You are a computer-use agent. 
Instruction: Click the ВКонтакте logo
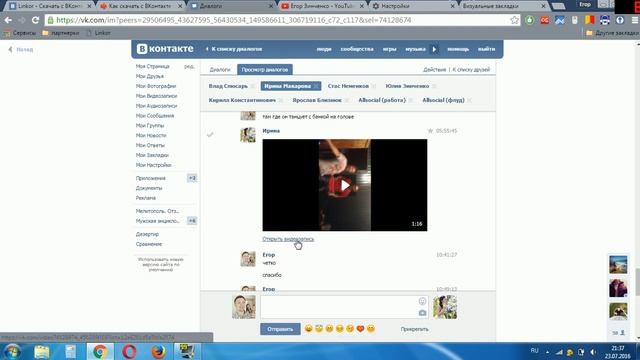click(x=165, y=49)
